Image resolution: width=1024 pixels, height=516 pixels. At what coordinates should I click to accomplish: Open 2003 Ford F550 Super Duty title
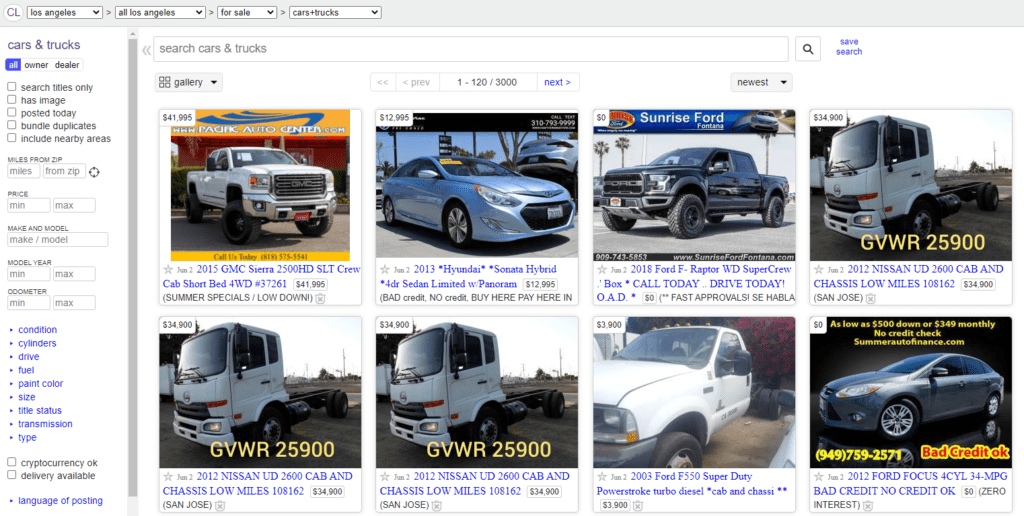click(692, 484)
